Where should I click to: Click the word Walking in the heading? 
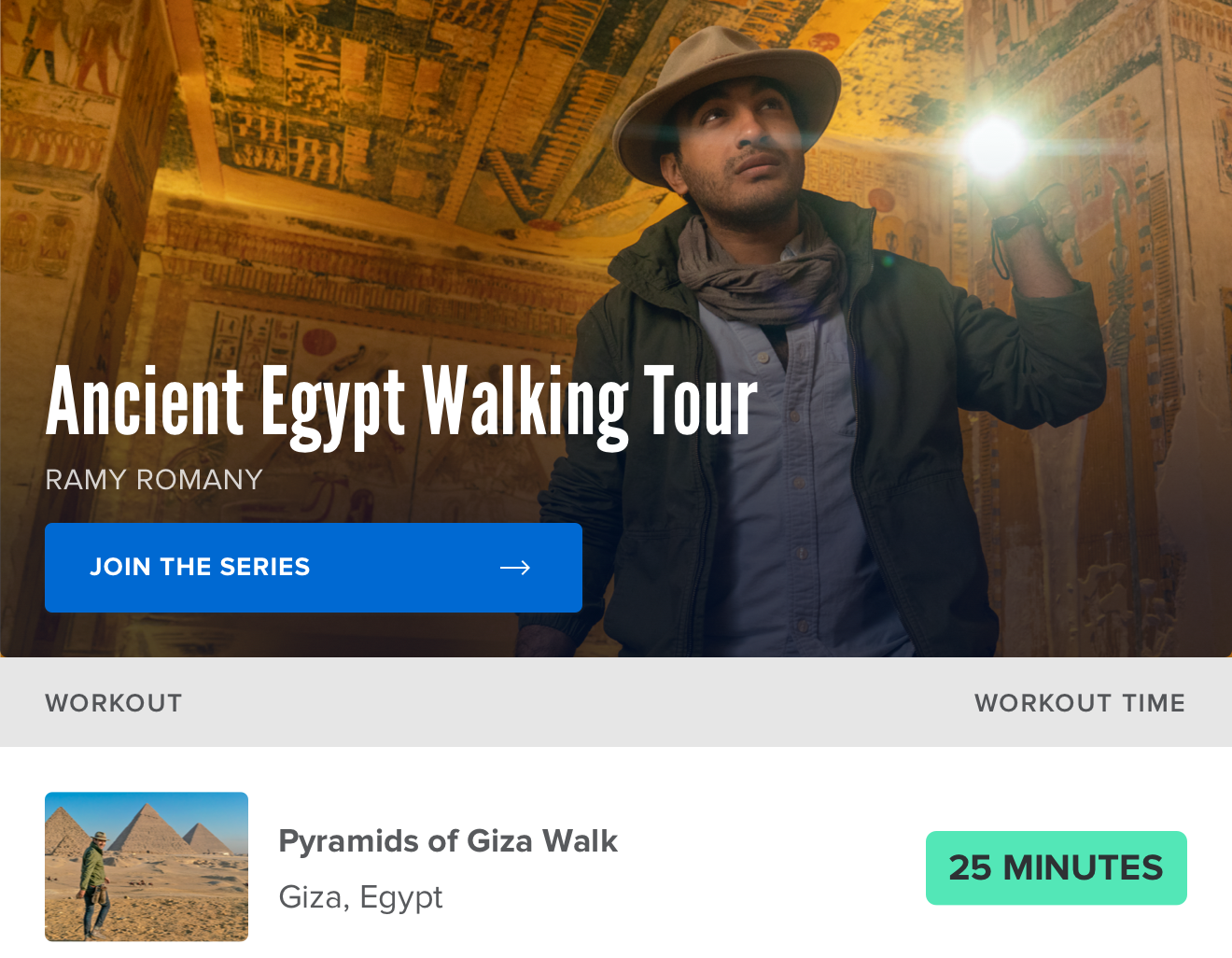(x=524, y=402)
